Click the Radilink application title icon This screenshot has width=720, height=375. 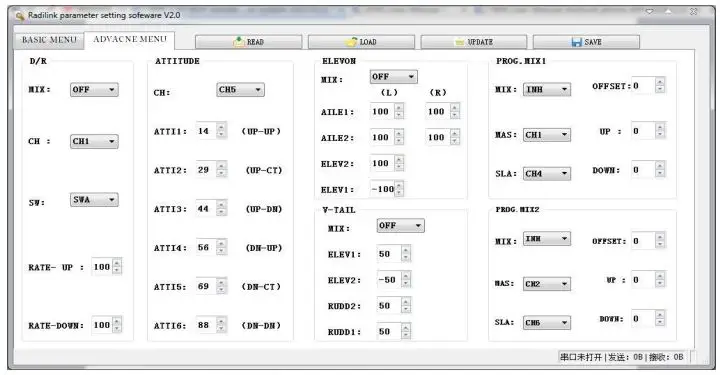click(20, 16)
